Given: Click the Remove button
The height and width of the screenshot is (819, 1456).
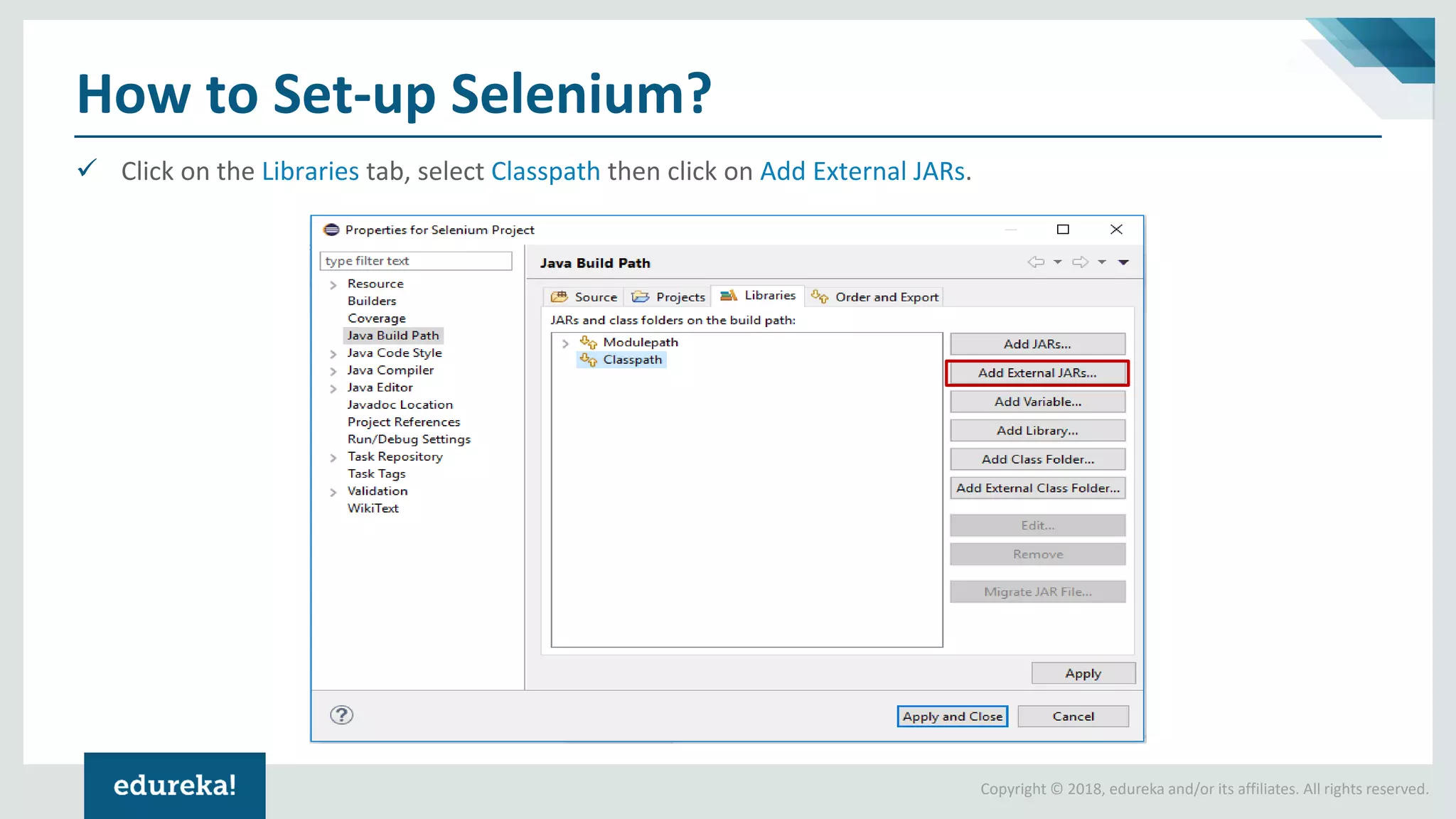Looking at the screenshot, I should 1037,555.
